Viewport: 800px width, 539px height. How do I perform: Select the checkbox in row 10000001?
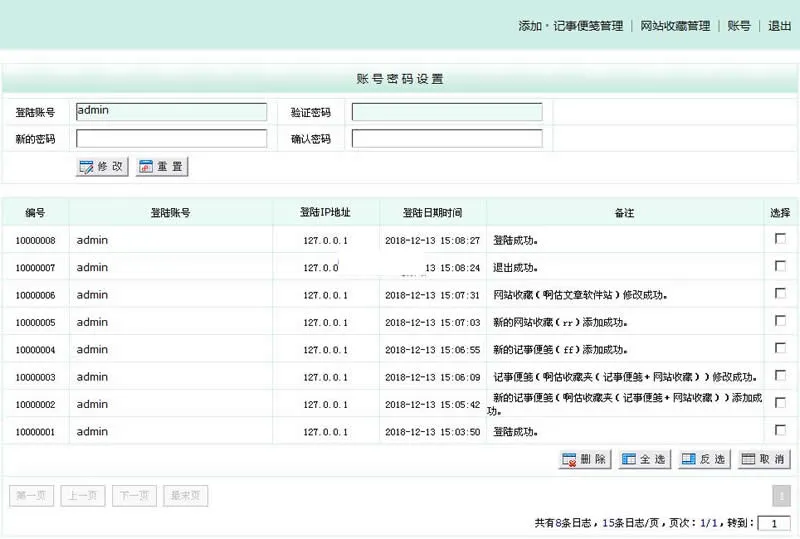[x=780, y=430]
